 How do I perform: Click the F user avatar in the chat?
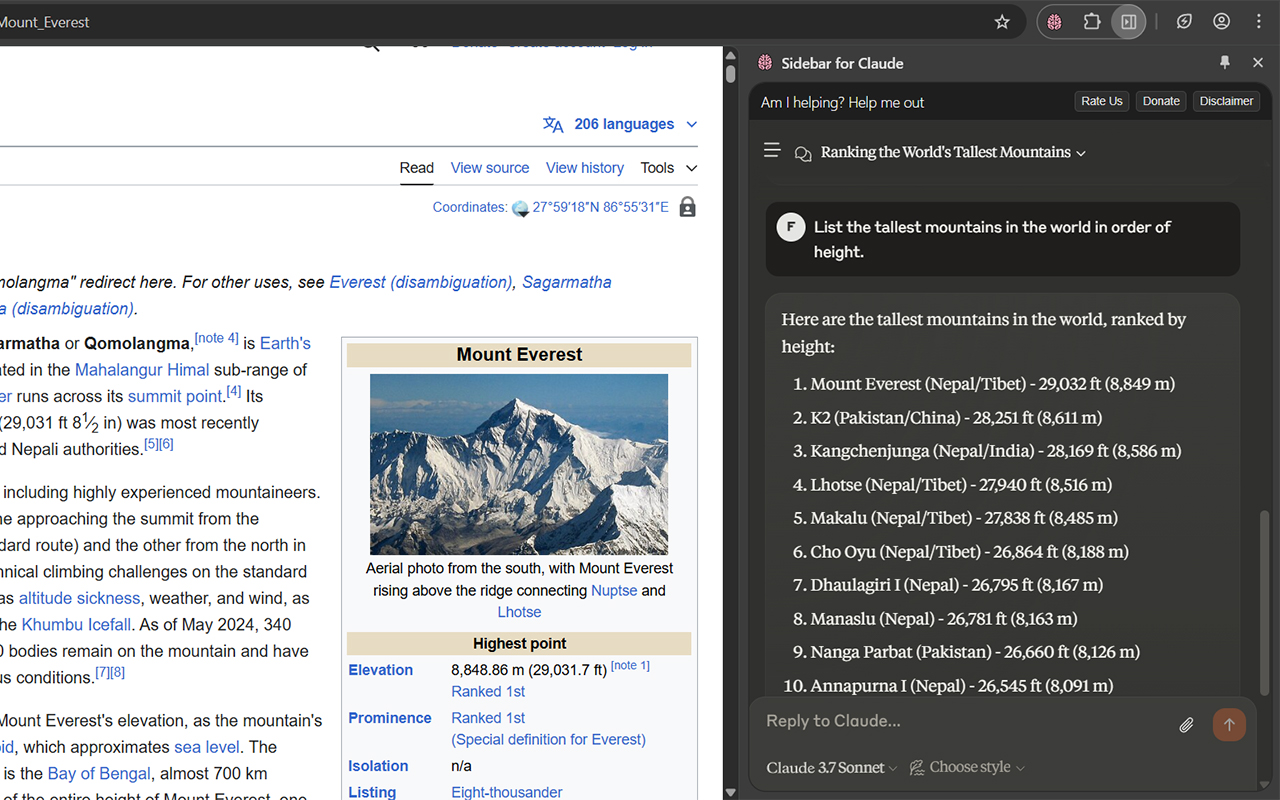[791, 227]
